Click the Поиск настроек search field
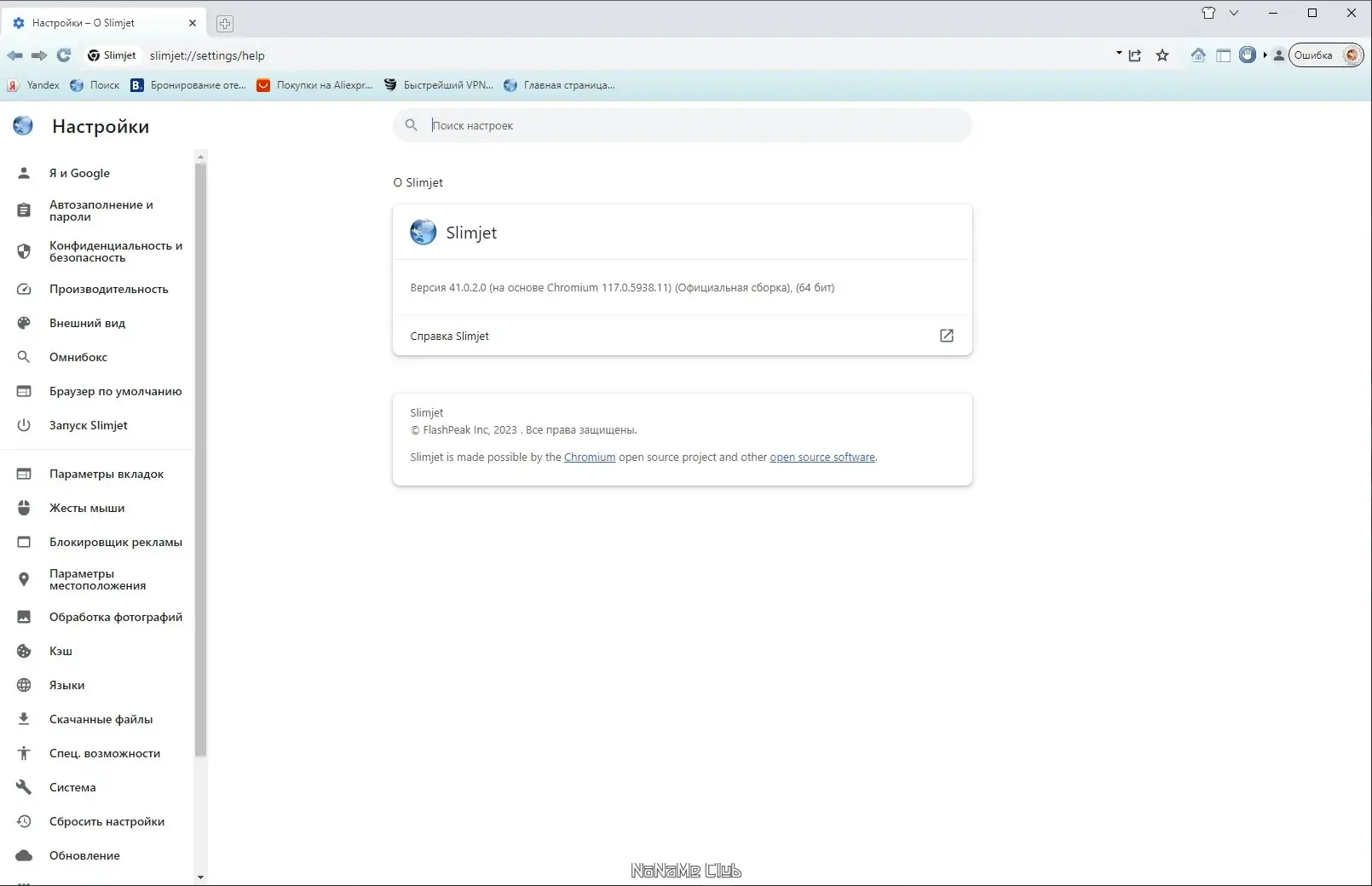 (682, 125)
